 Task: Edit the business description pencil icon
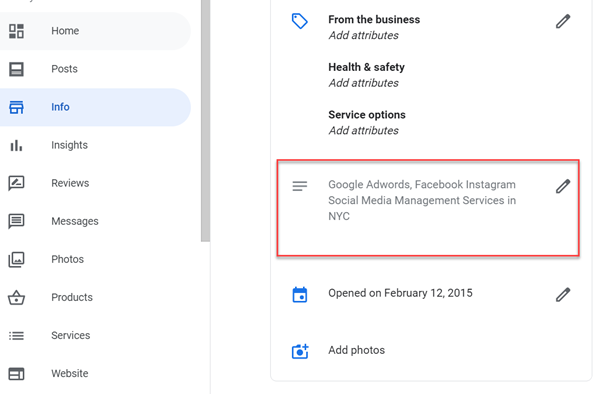click(563, 186)
